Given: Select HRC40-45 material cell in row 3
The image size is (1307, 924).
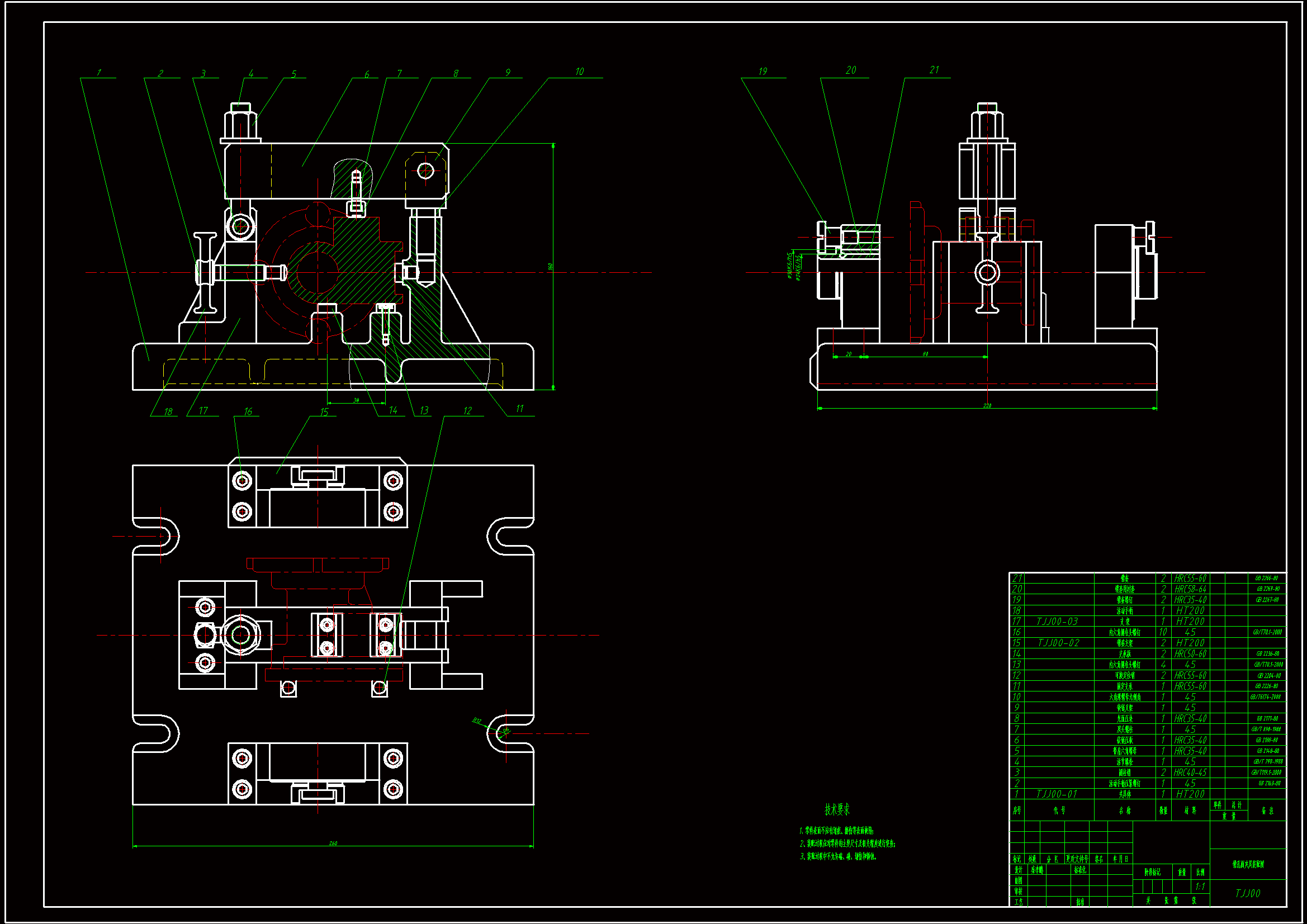Looking at the screenshot, I should (x=1190, y=773).
